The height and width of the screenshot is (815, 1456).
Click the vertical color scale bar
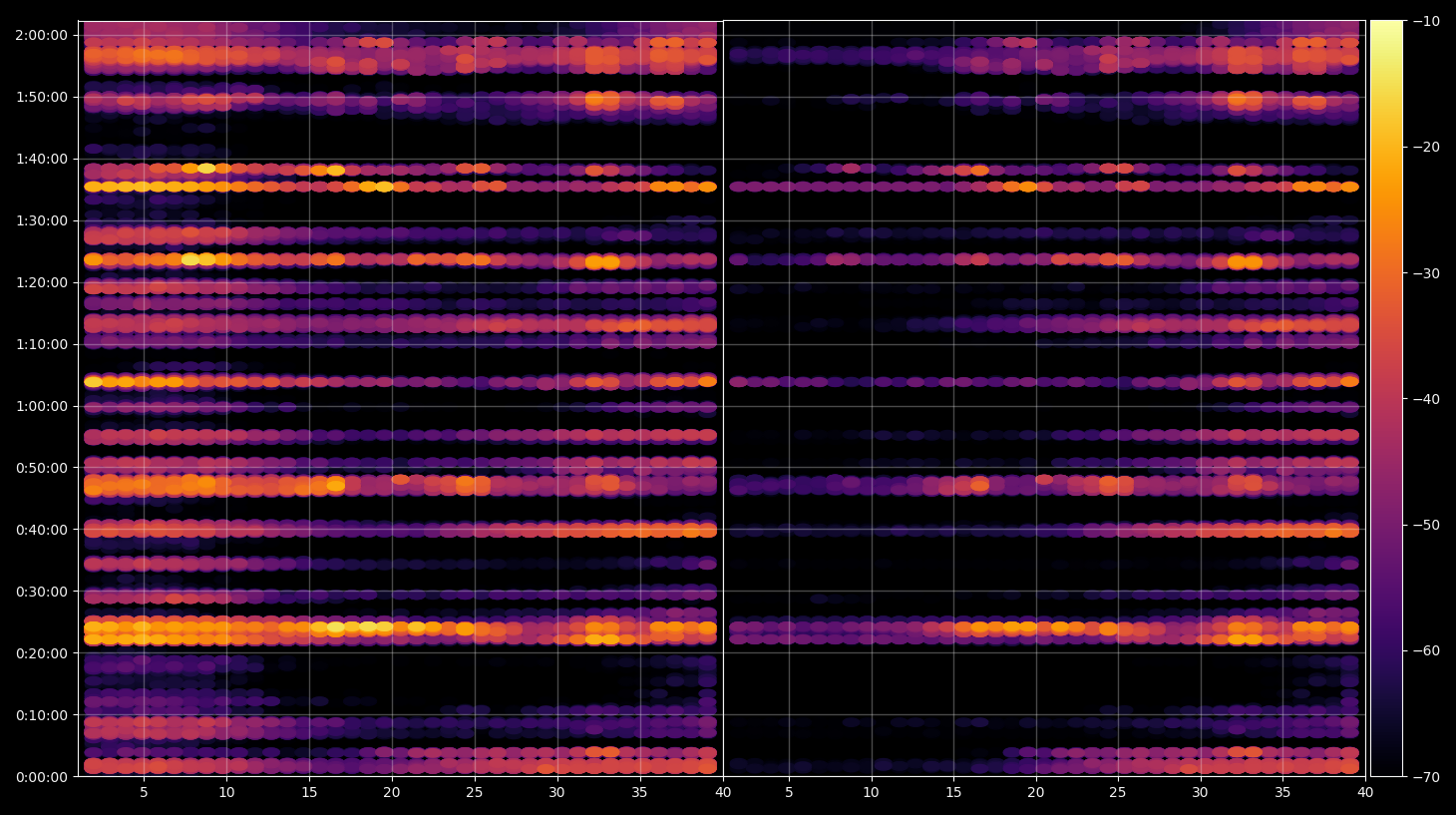pyautogui.click(x=1386, y=398)
